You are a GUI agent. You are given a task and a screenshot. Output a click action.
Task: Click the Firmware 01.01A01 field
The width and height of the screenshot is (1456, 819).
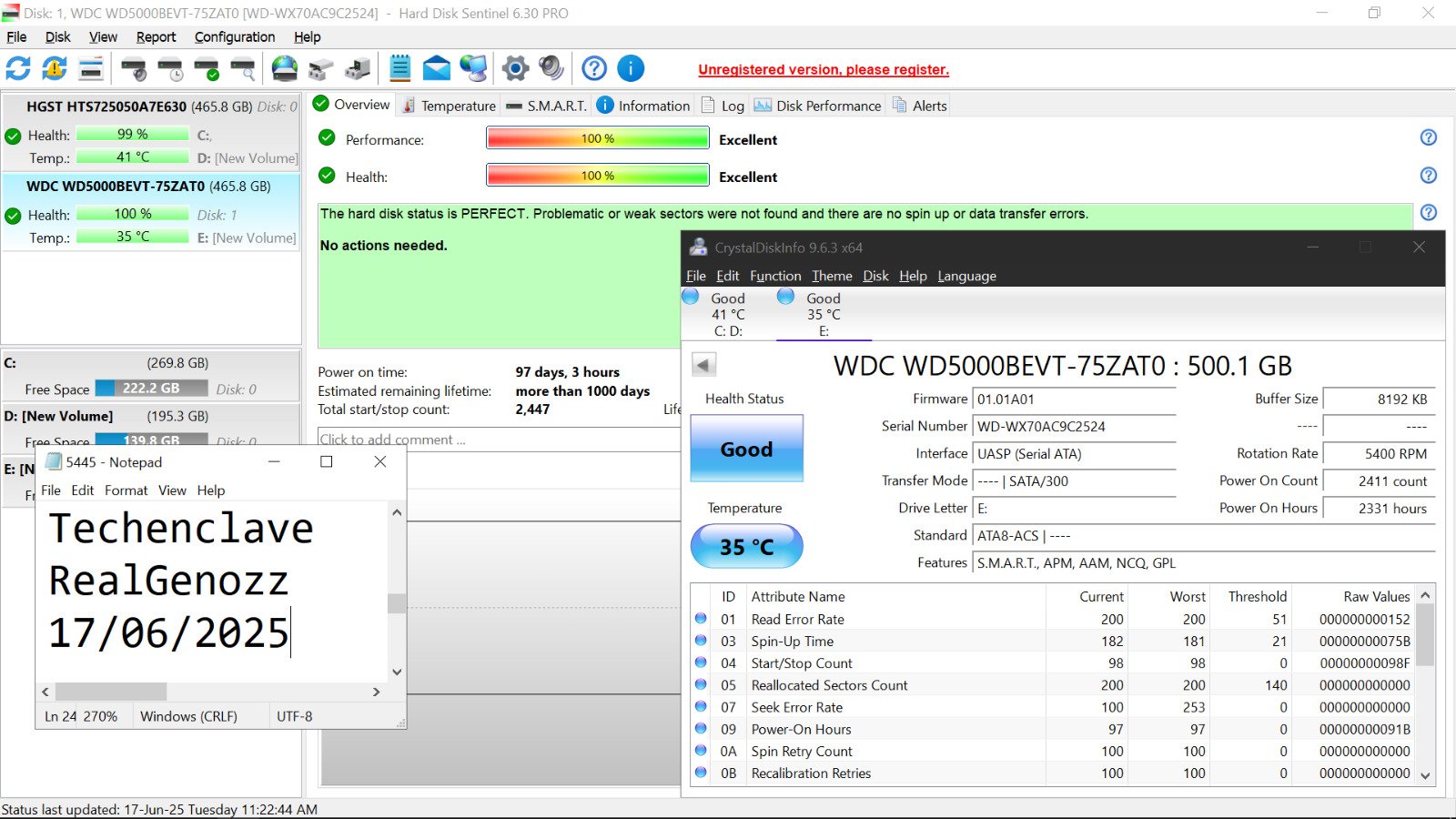coord(1074,399)
